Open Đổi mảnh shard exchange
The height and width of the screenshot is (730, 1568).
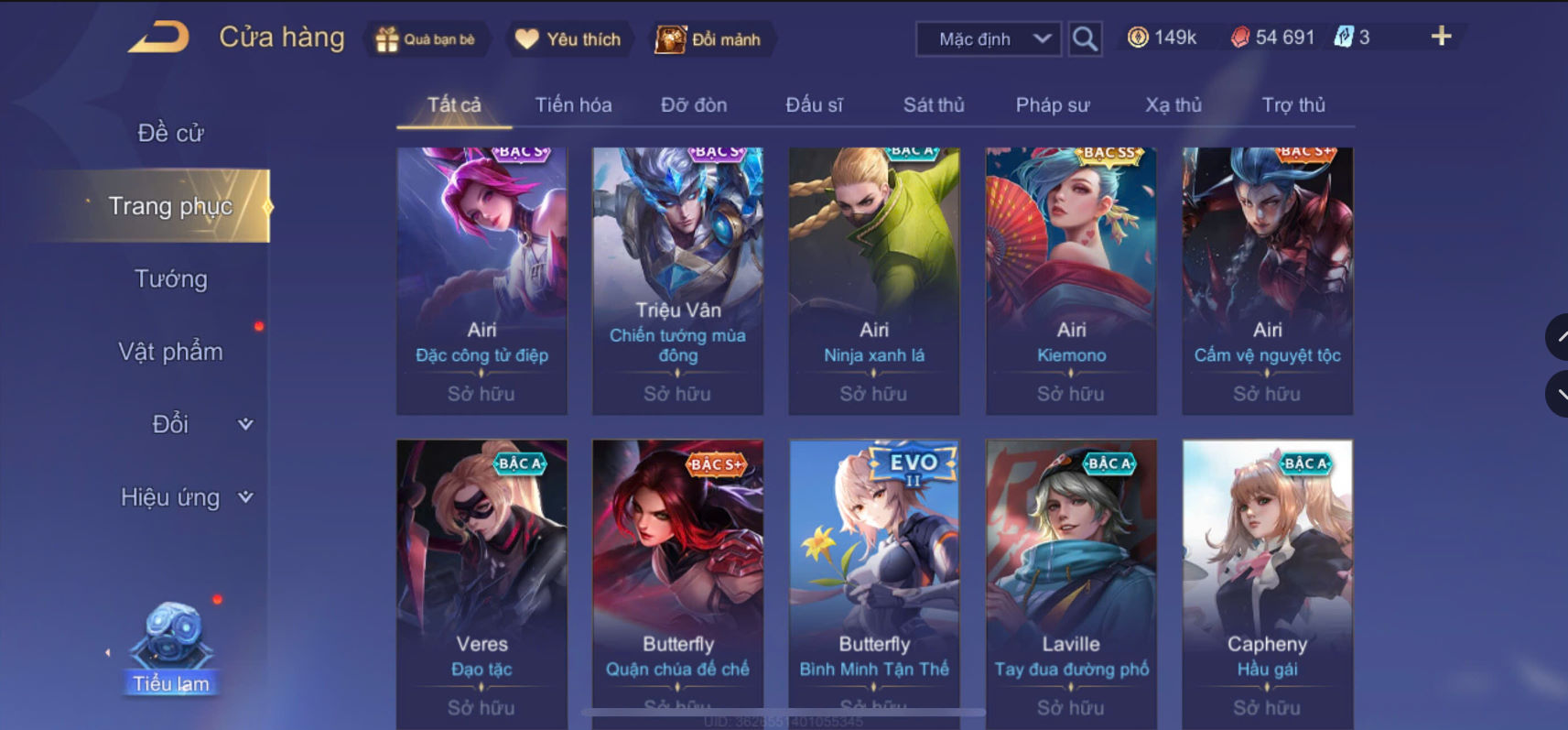[x=670, y=39]
